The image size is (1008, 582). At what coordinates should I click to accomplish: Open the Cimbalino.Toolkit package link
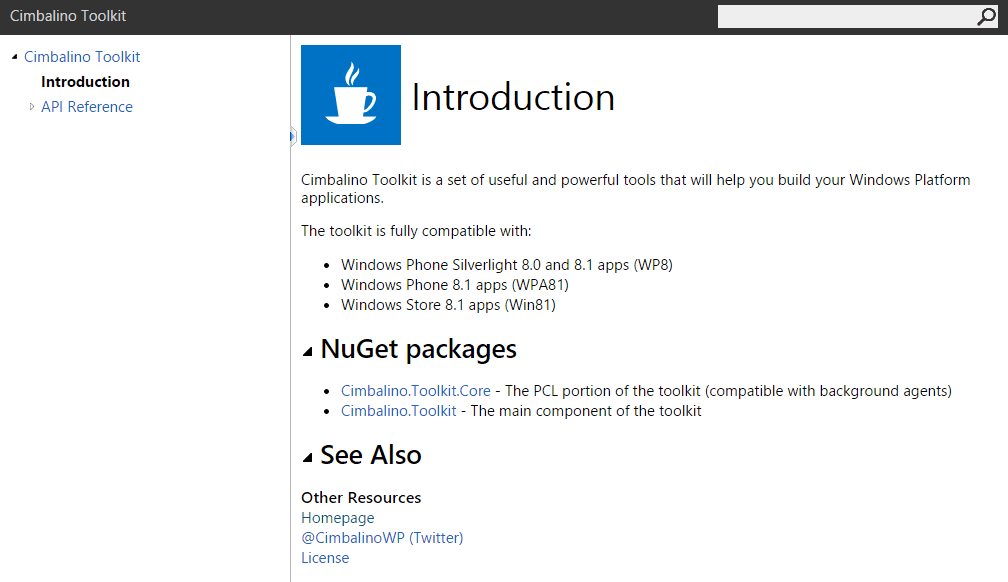[x=398, y=410]
